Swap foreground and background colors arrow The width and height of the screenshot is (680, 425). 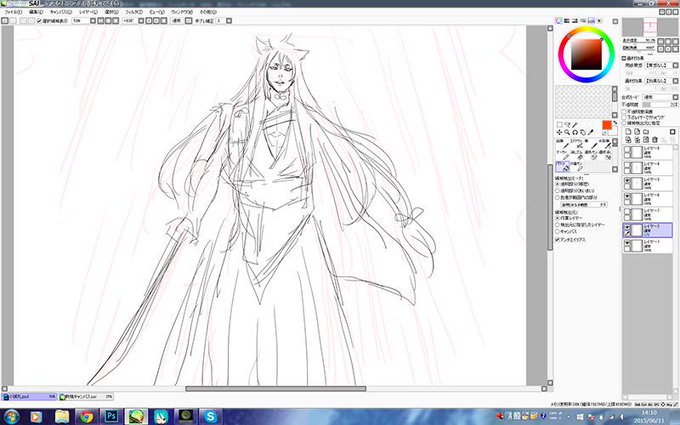click(x=615, y=122)
